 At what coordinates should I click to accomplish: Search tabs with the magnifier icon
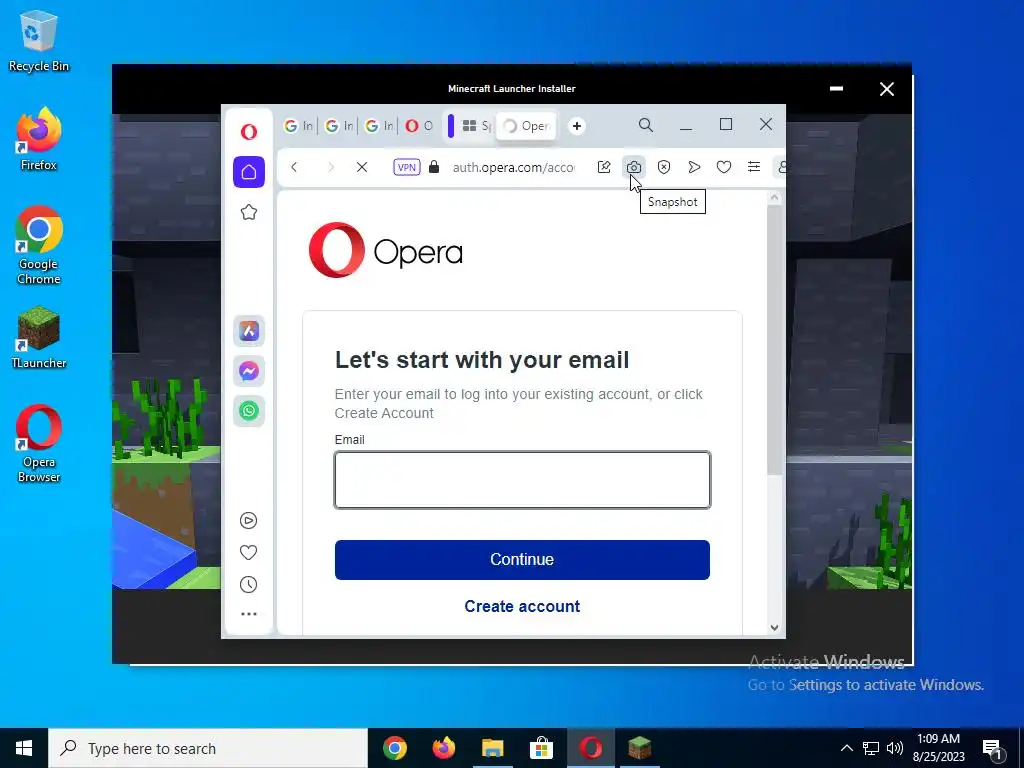point(646,125)
